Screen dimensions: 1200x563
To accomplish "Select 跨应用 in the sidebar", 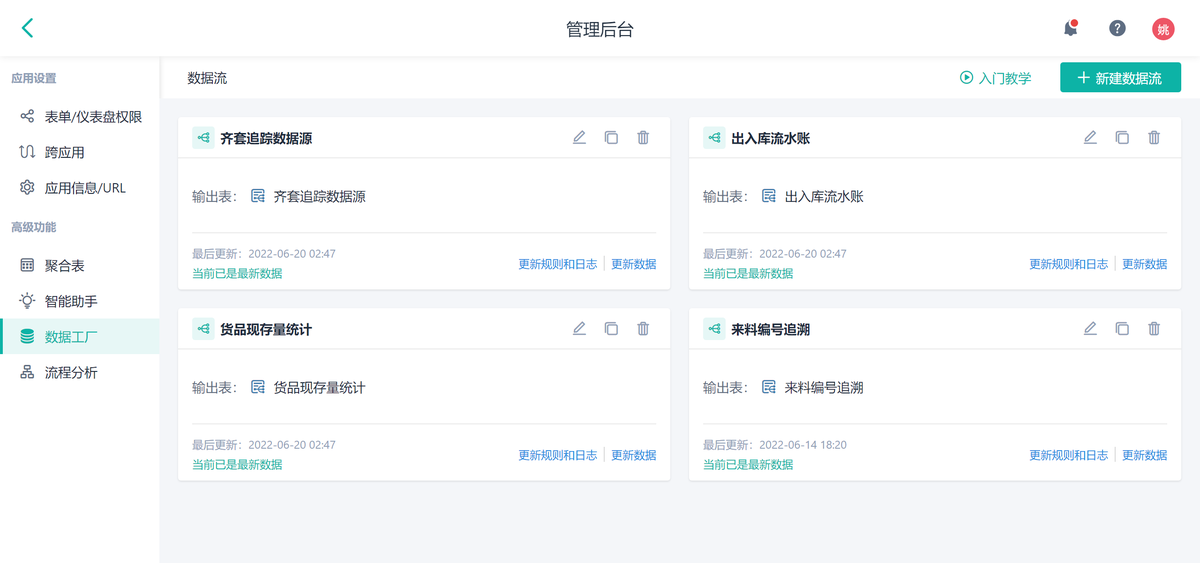I will [x=64, y=153].
